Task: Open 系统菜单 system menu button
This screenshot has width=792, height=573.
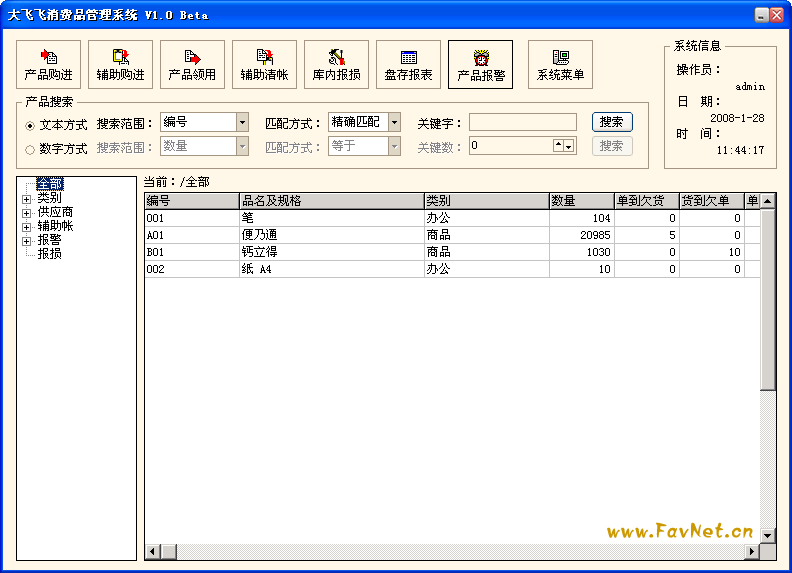Action: pyautogui.click(x=560, y=65)
